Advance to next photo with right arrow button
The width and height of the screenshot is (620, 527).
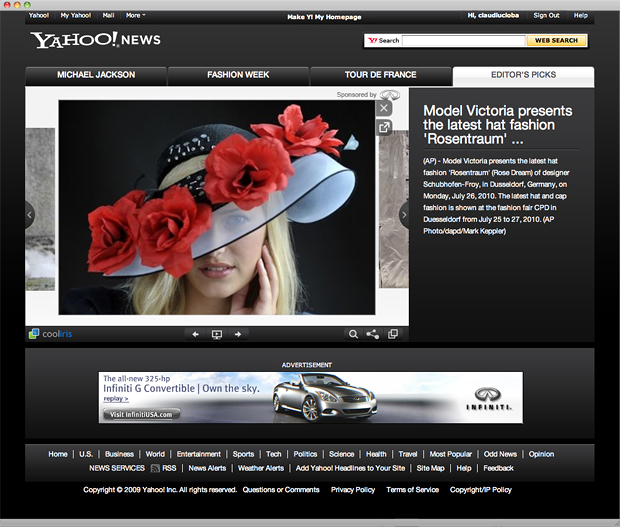(x=238, y=334)
